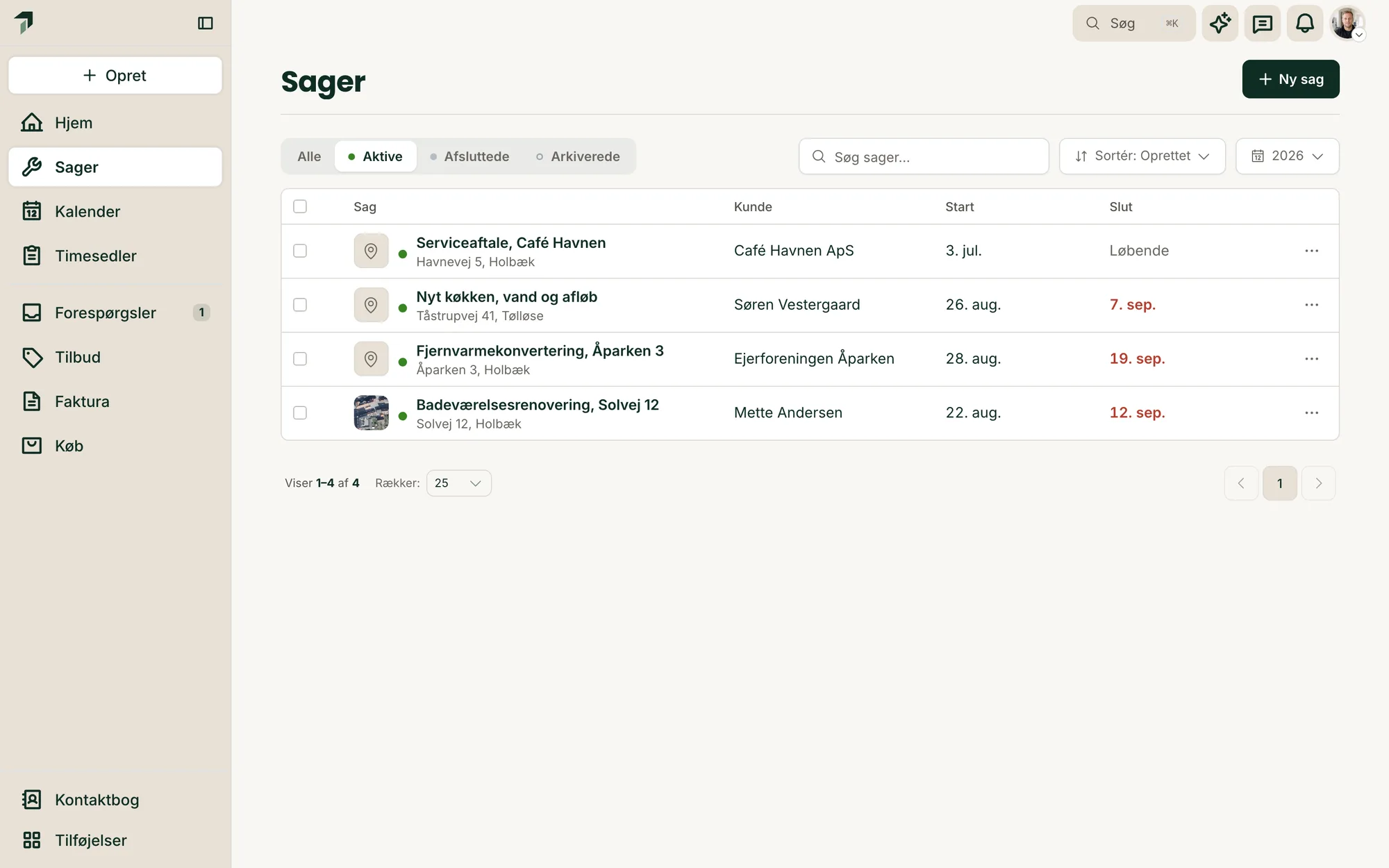Click the Opret button
Screen dimensions: 1389x868
click(x=115, y=76)
